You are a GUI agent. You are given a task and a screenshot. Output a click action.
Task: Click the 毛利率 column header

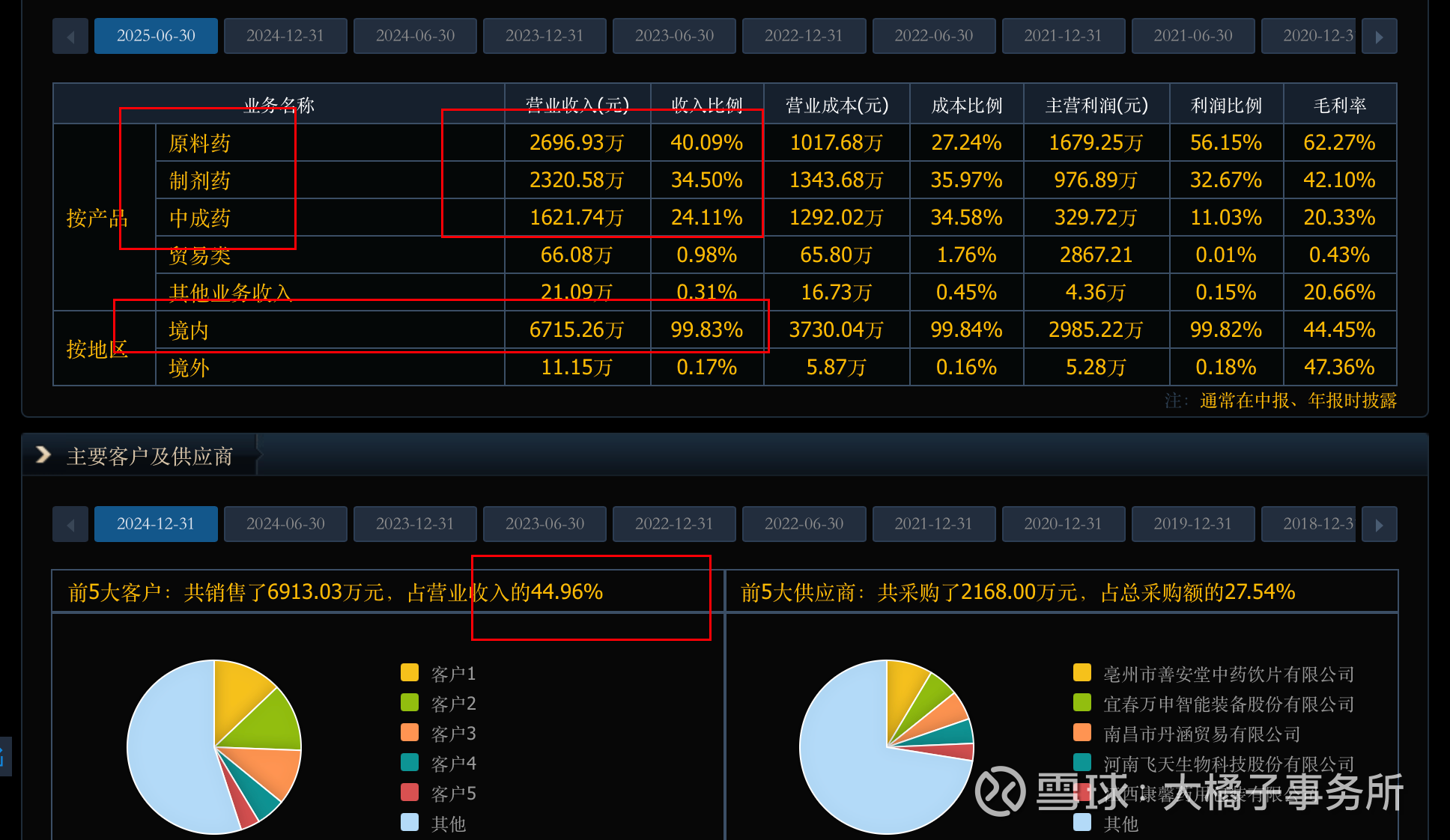point(1339,105)
